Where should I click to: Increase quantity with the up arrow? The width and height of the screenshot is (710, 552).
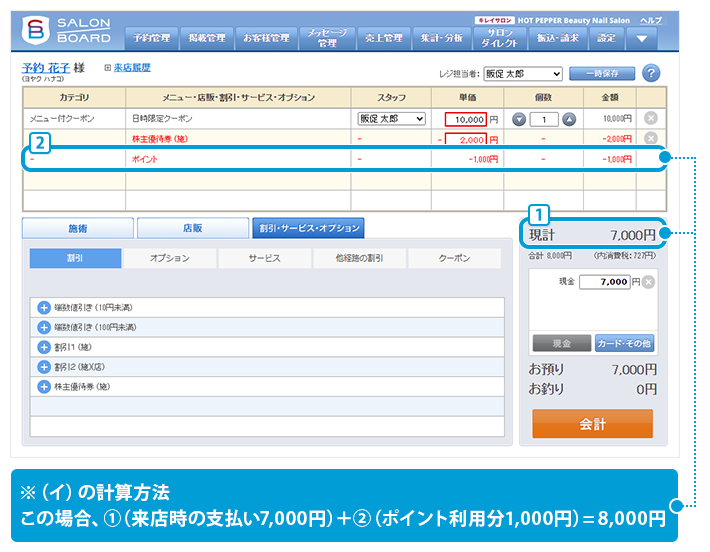(569, 119)
